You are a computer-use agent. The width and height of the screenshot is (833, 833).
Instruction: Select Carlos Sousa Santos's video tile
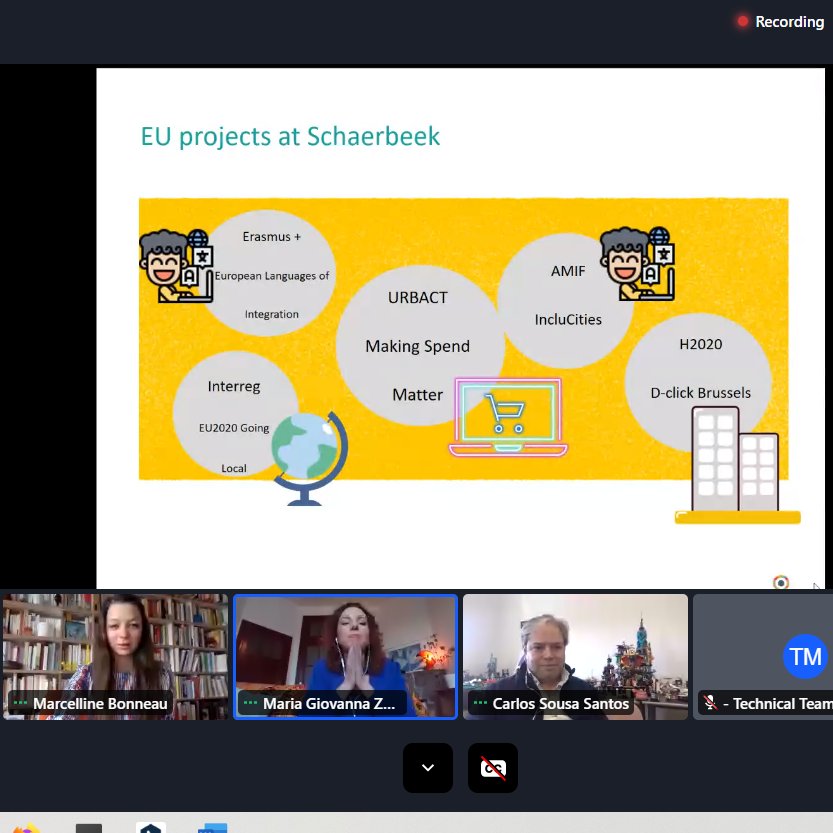tap(575, 657)
